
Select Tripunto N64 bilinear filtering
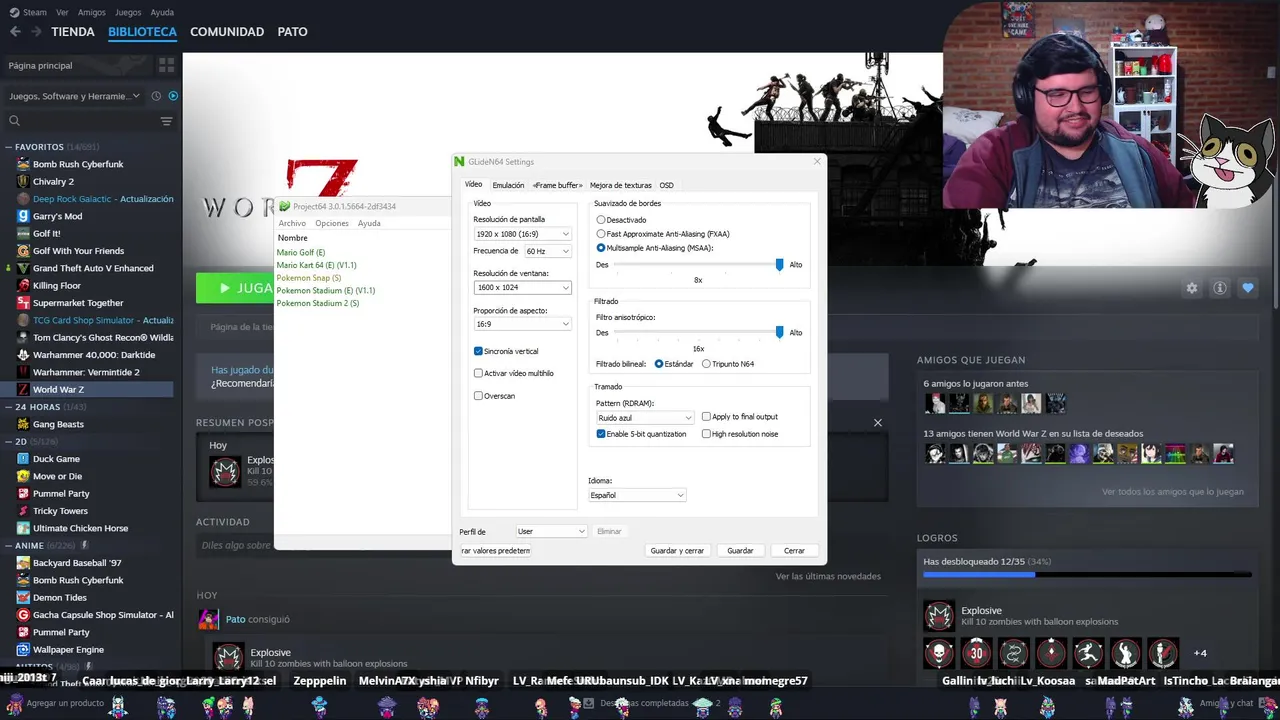click(x=706, y=364)
